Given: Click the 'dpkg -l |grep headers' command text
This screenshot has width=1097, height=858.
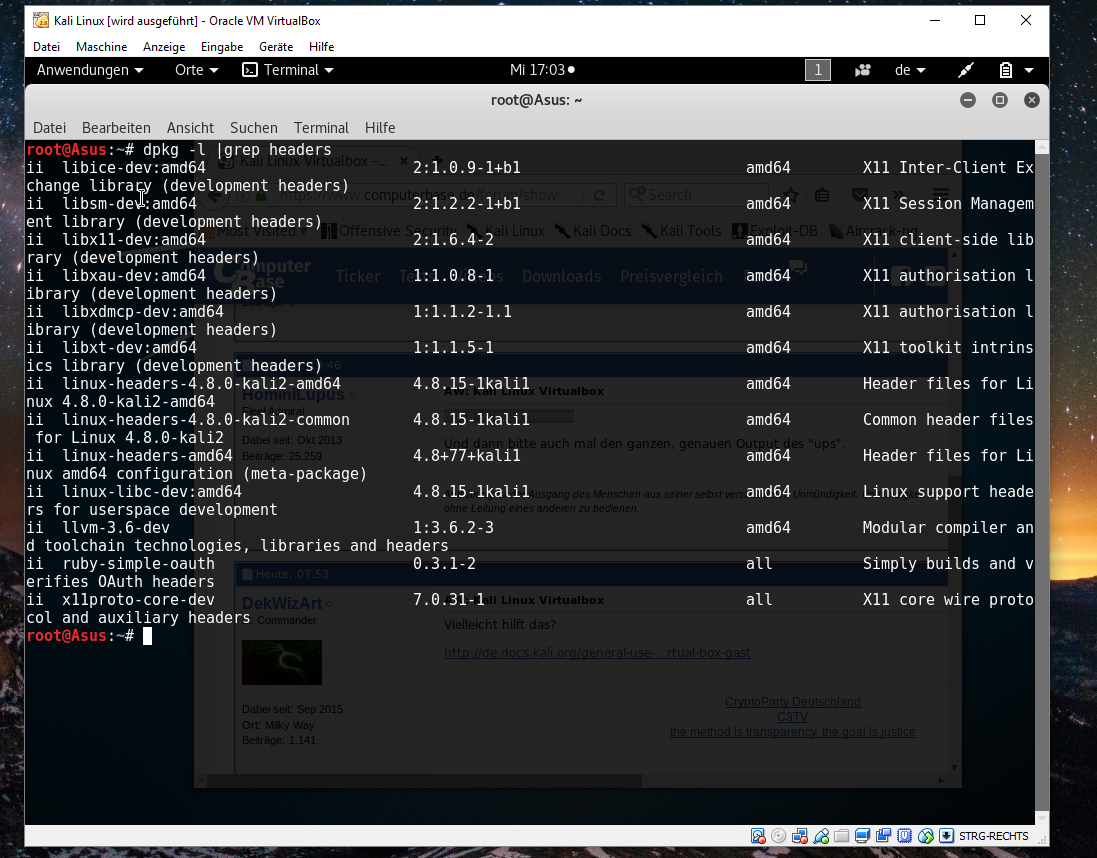Looking at the screenshot, I should click(237, 150).
